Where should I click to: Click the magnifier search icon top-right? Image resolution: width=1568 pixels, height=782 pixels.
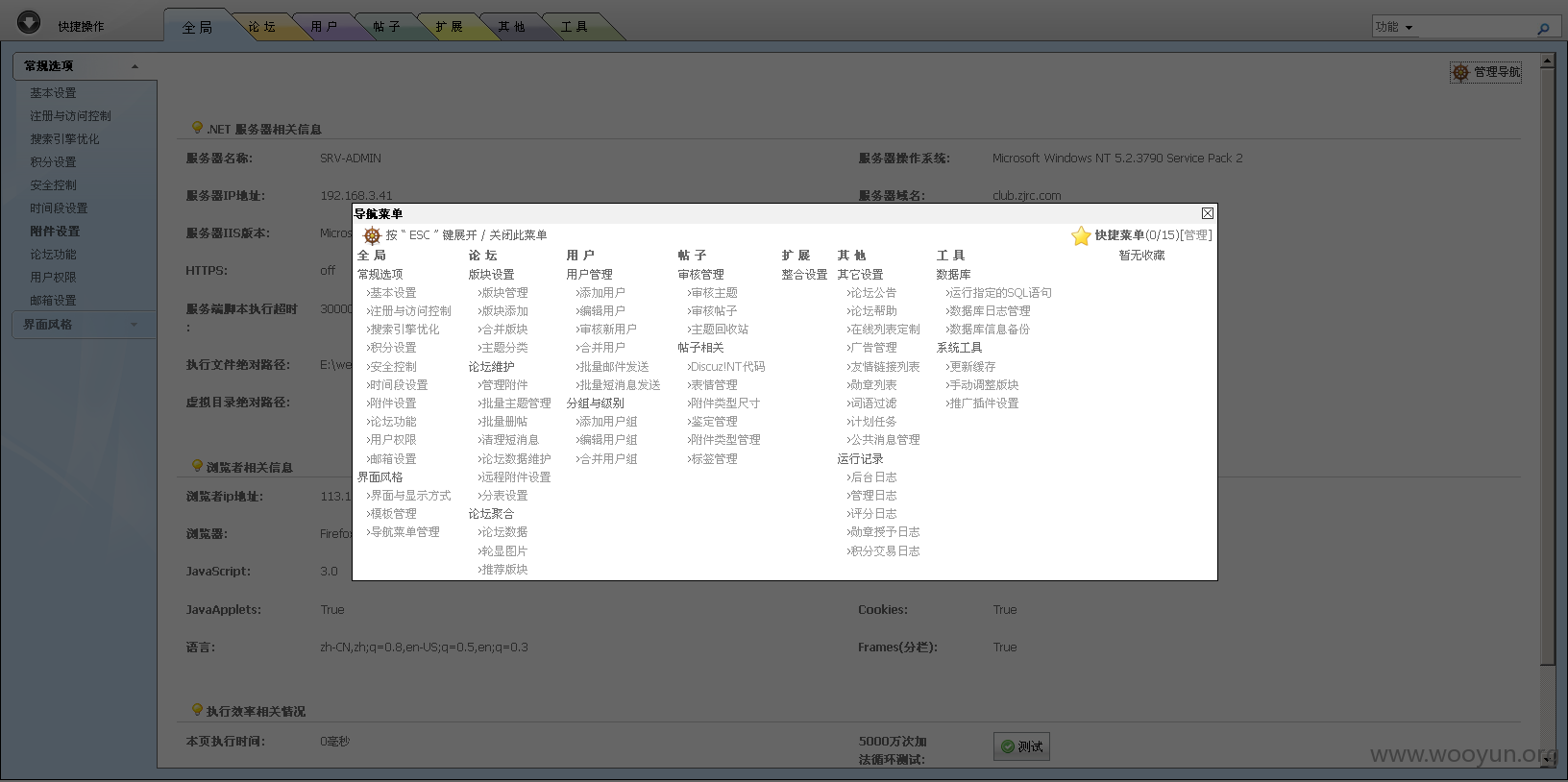(x=1543, y=28)
